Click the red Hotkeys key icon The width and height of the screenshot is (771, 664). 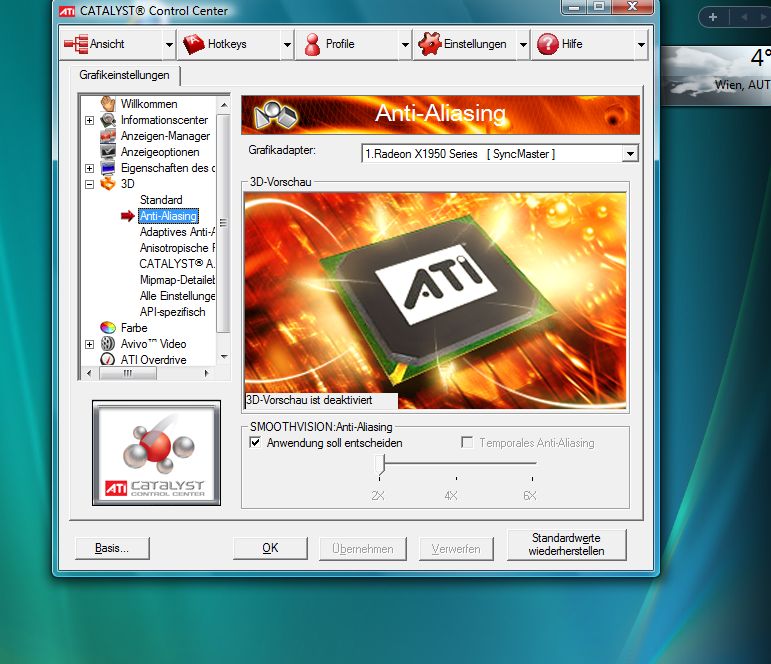click(193, 44)
